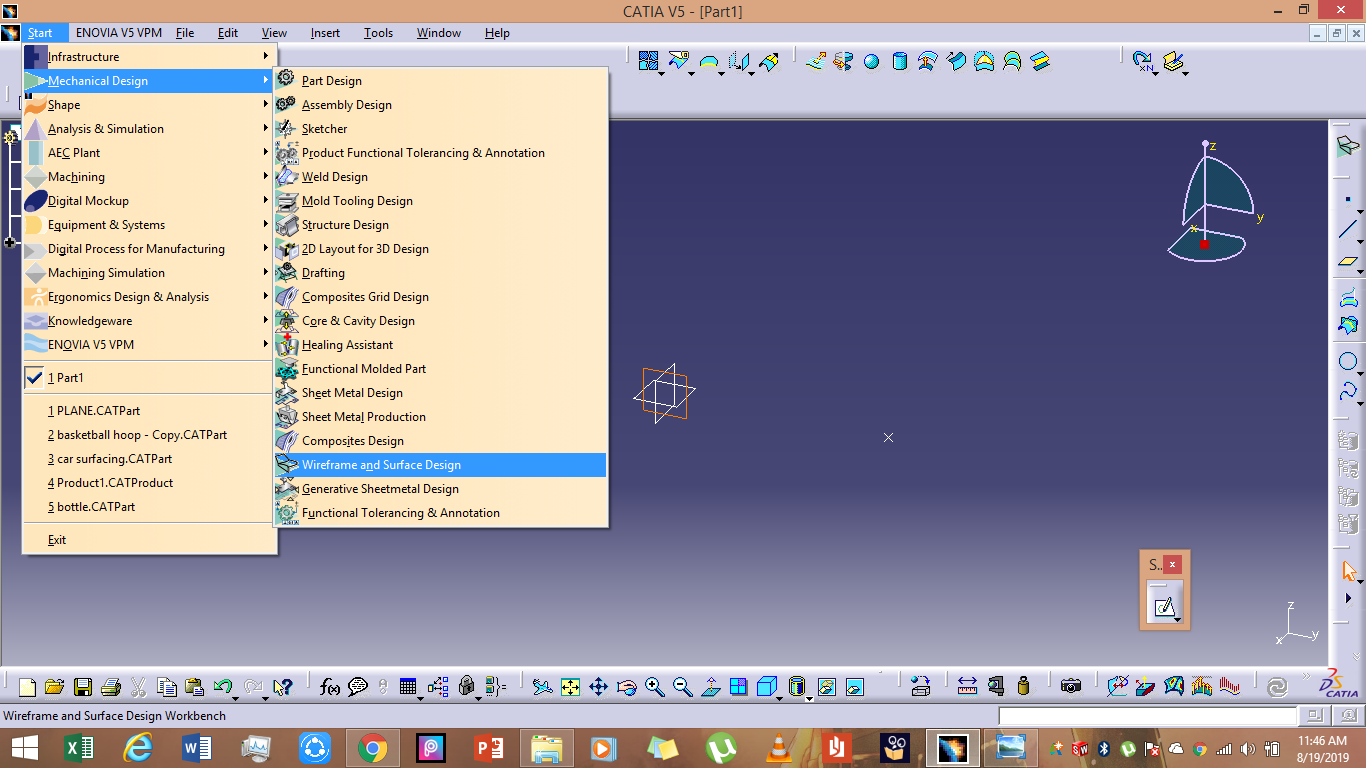Open the Insert menu
Viewport: 1366px width, 768px height.
point(325,33)
